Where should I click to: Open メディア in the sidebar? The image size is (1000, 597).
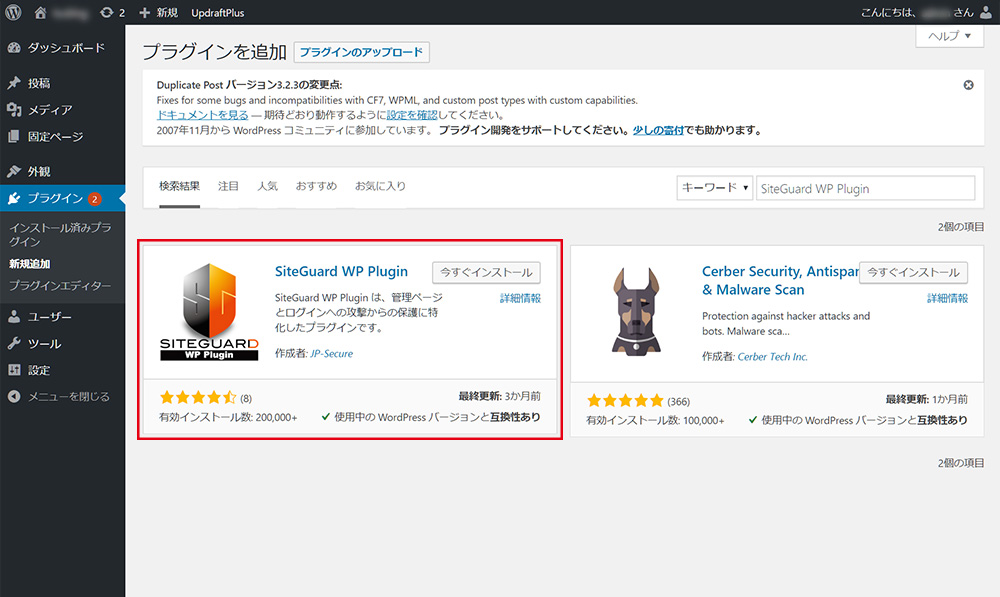click(x=50, y=110)
